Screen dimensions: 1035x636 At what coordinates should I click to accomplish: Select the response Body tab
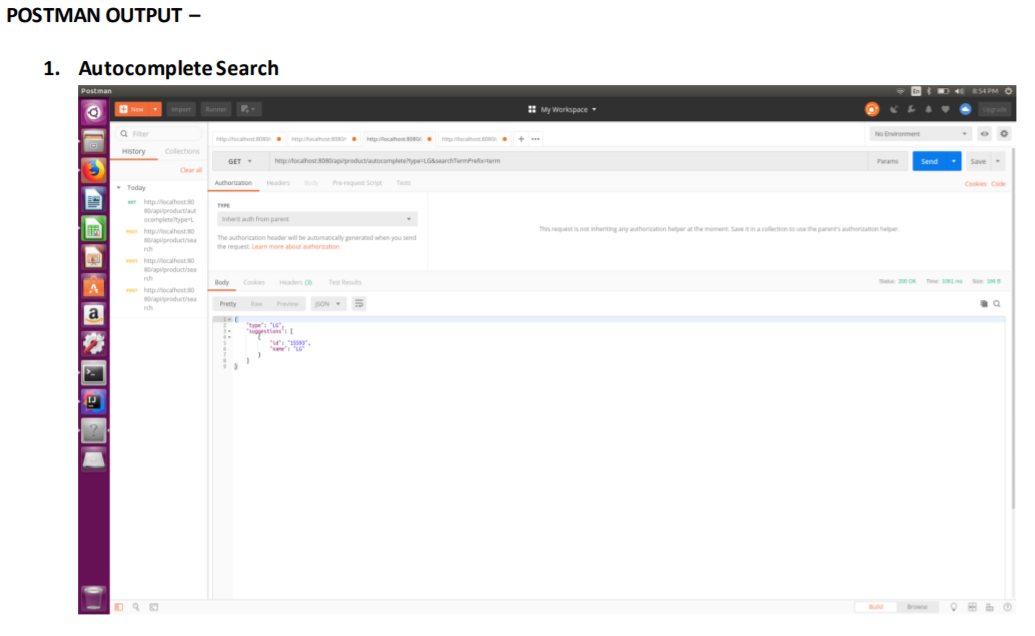pyautogui.click(x=222, y=282)
